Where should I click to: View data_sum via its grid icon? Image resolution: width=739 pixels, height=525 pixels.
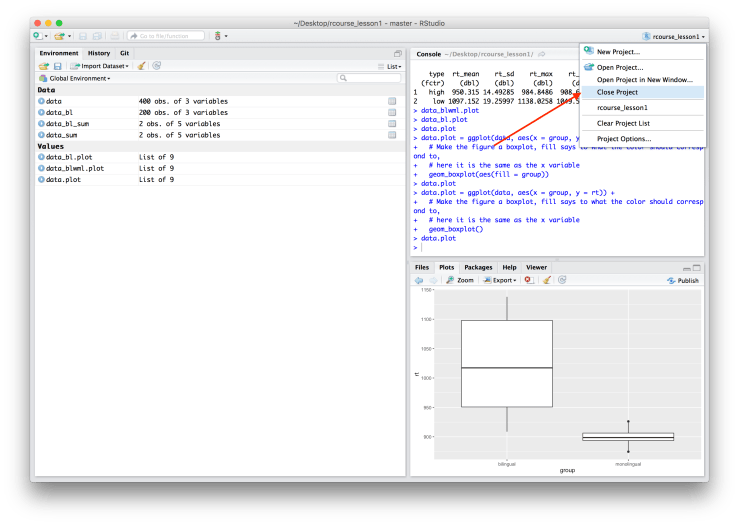(x=392, y=135)
